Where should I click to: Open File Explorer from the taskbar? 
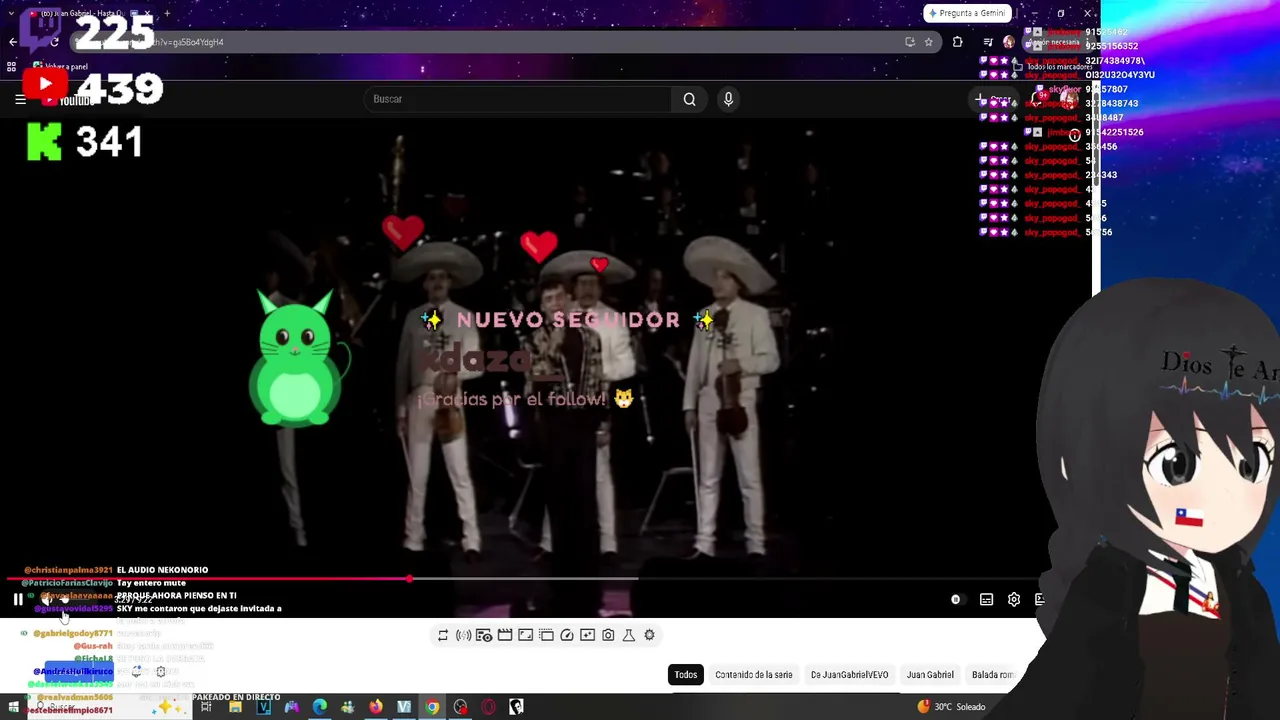[235, 707]
